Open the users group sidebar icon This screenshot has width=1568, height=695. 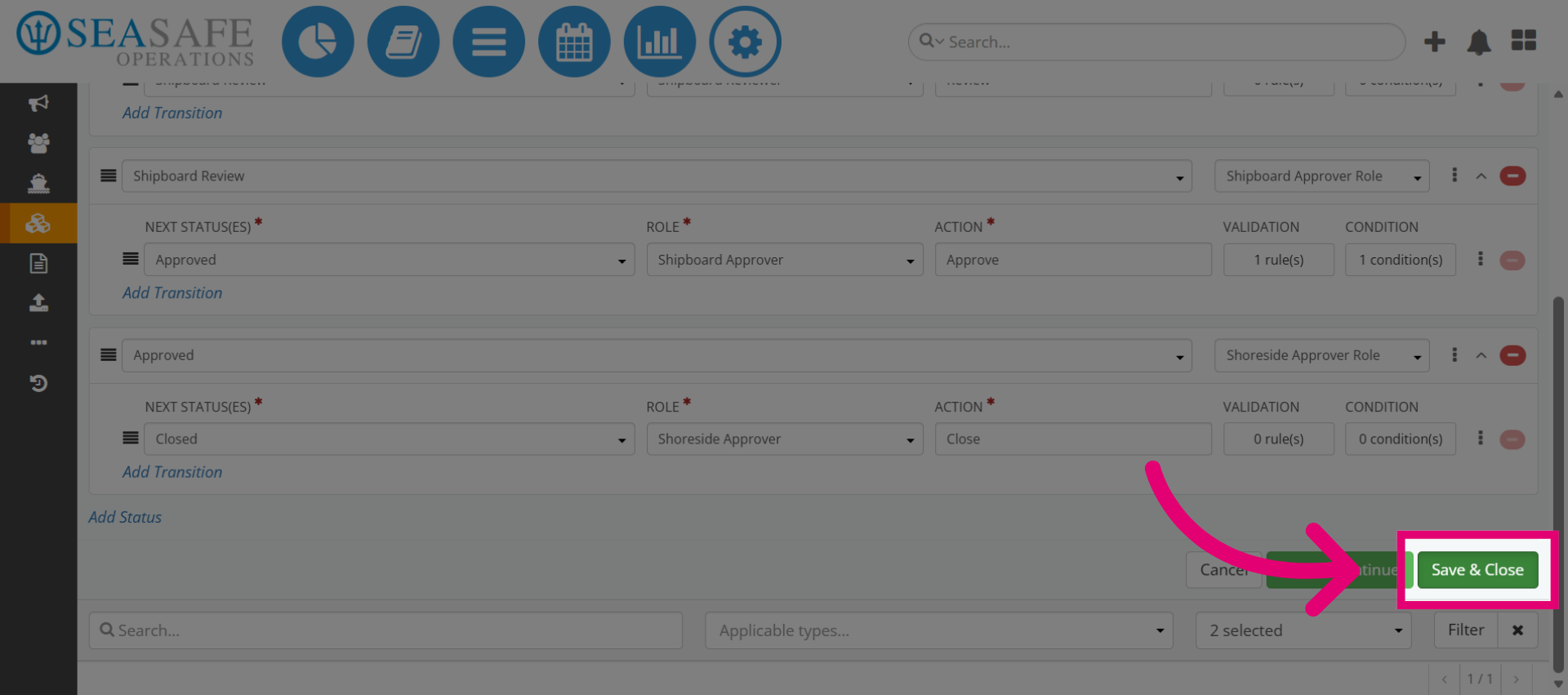click(x=38, y=143)
